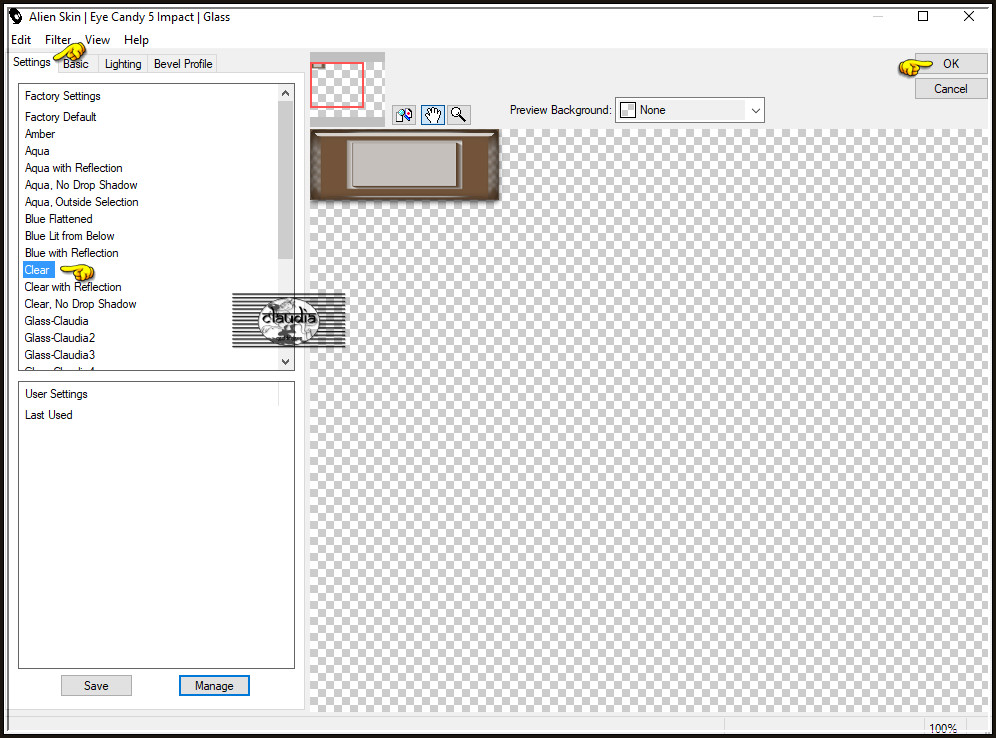Select the Blue Flattened preset
This screenshot has height=738, width=996.
tap(59, 219)
